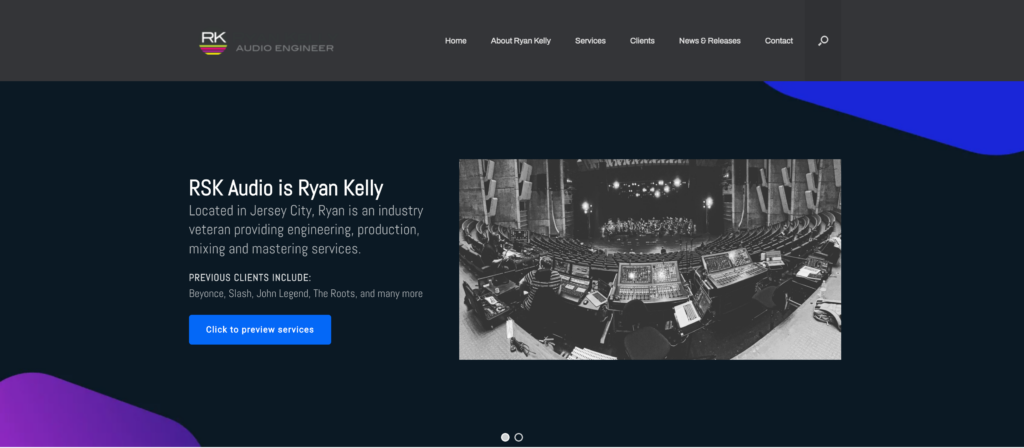1024x448 pixels.
Task: Open News & Releases page
Action: [x=709, y=40]
